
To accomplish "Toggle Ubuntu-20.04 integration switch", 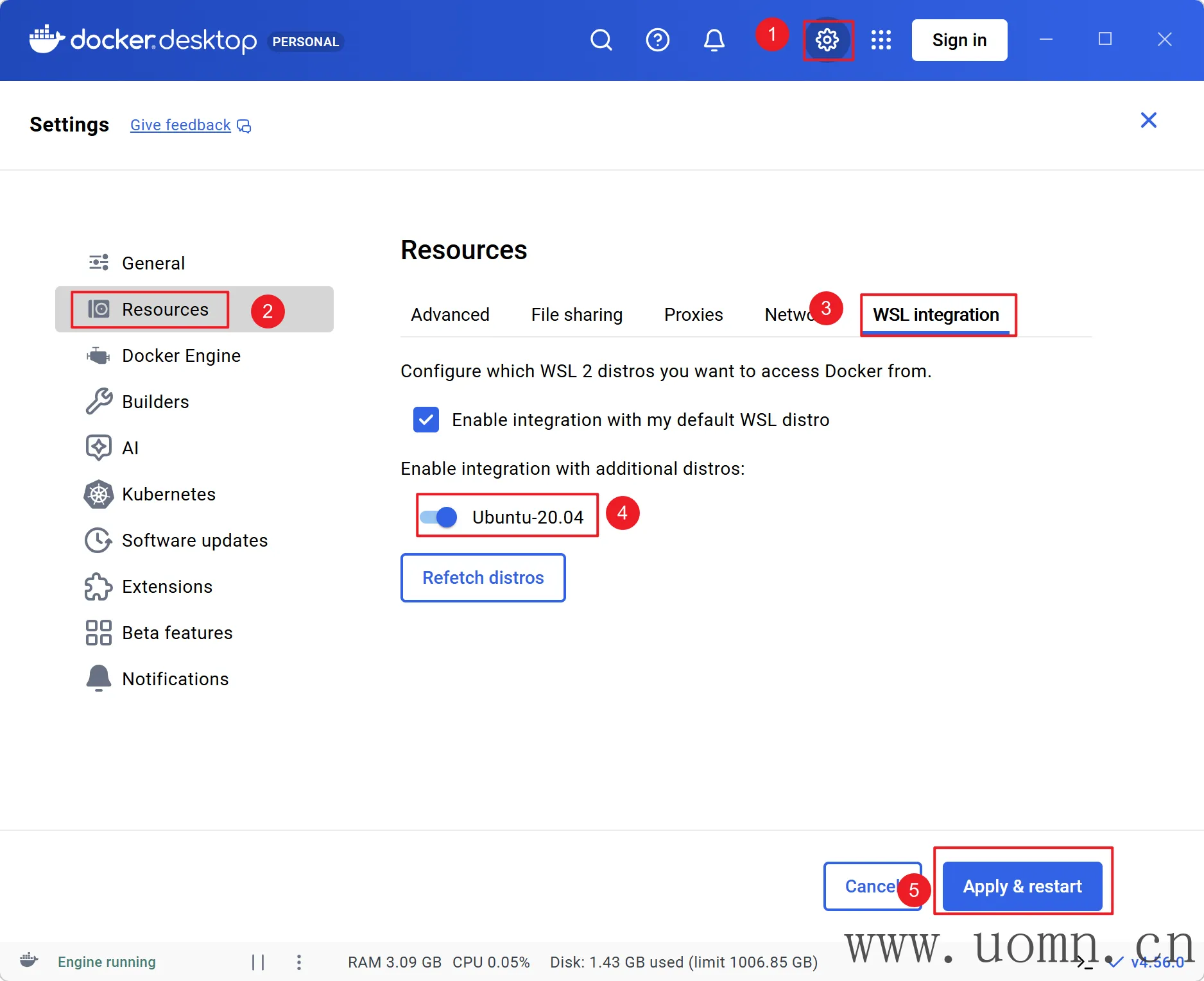I will point(439,516).
